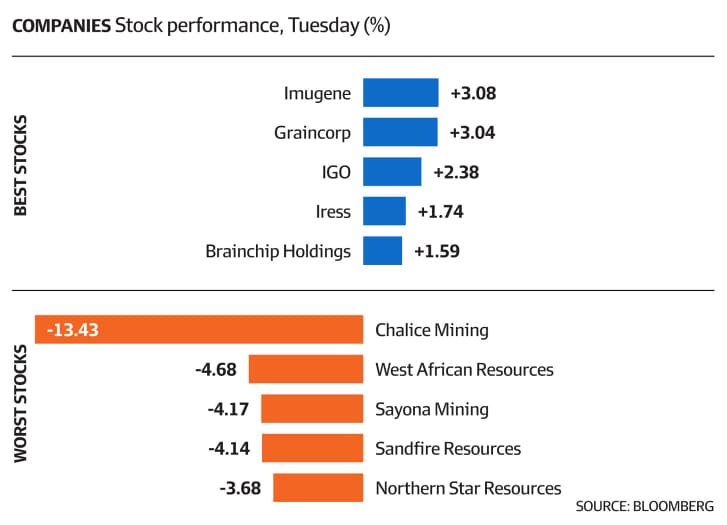Click the SOURCE: BLOOMBERG credit text
This screenshot has height=525, width=727.
644,506
